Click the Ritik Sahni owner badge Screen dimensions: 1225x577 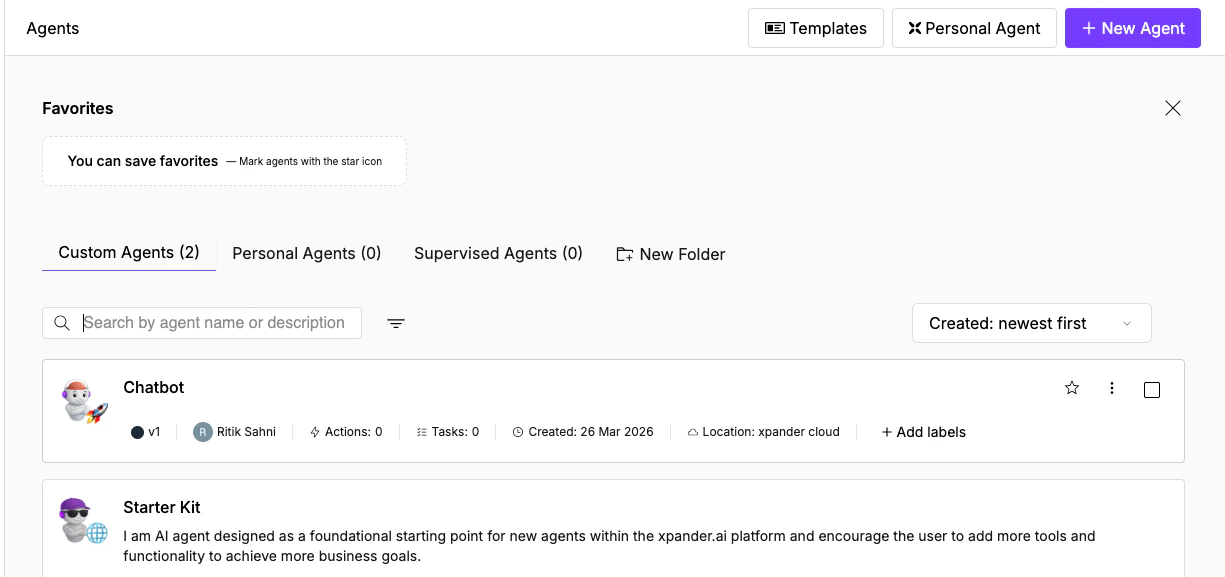pos(234,431)
